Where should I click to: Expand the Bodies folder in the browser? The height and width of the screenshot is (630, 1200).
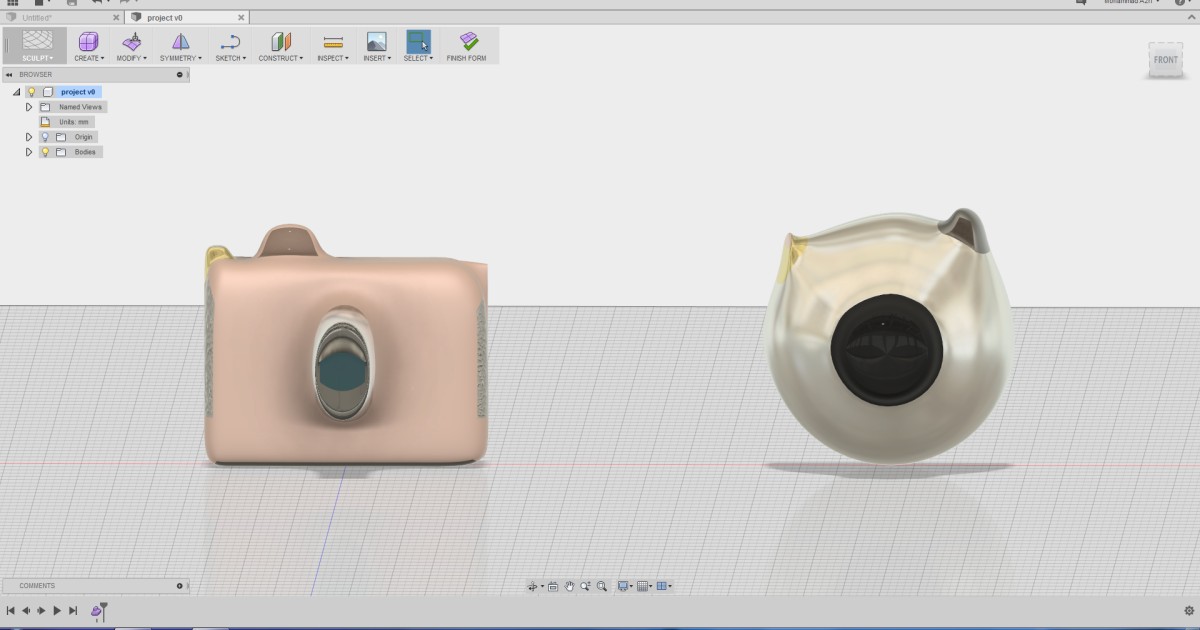(29, 152)
